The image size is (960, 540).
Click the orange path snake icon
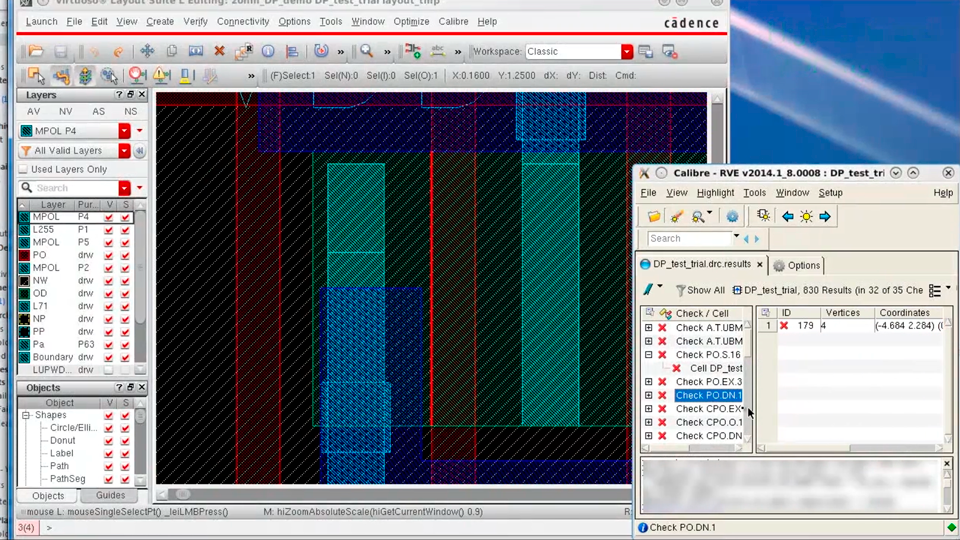click(x=61, y=75)
